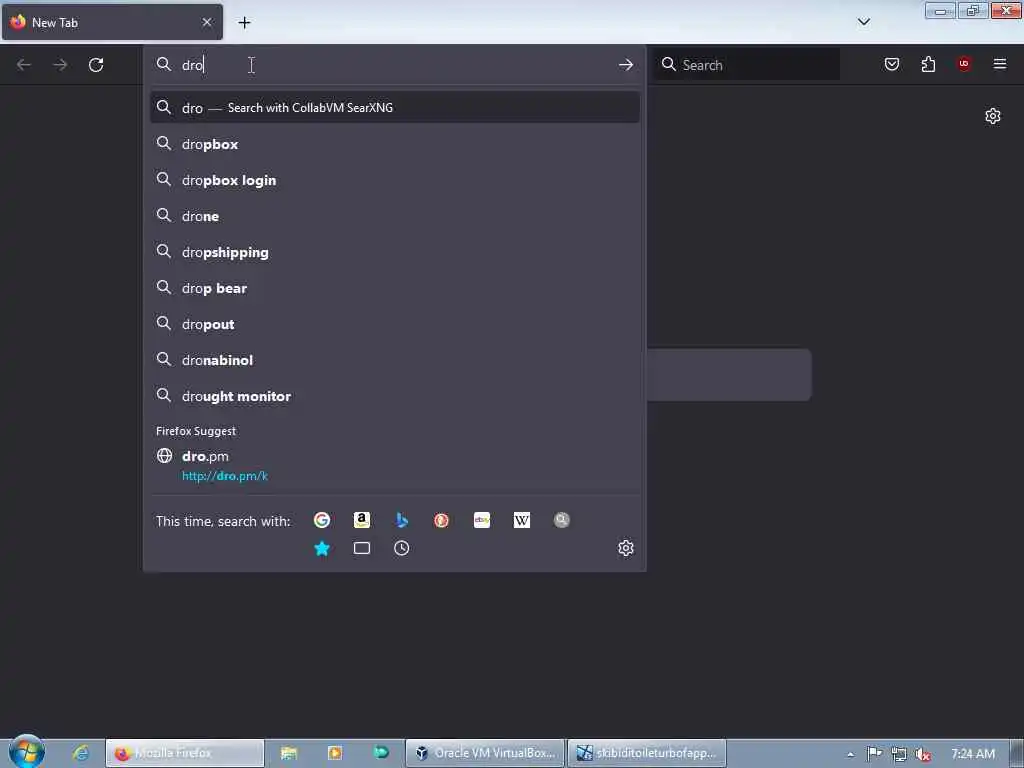Open the Extensions puzzle icon
Image resolution: width=1024 pixels, height=768 pixels.
click(928, 64)
